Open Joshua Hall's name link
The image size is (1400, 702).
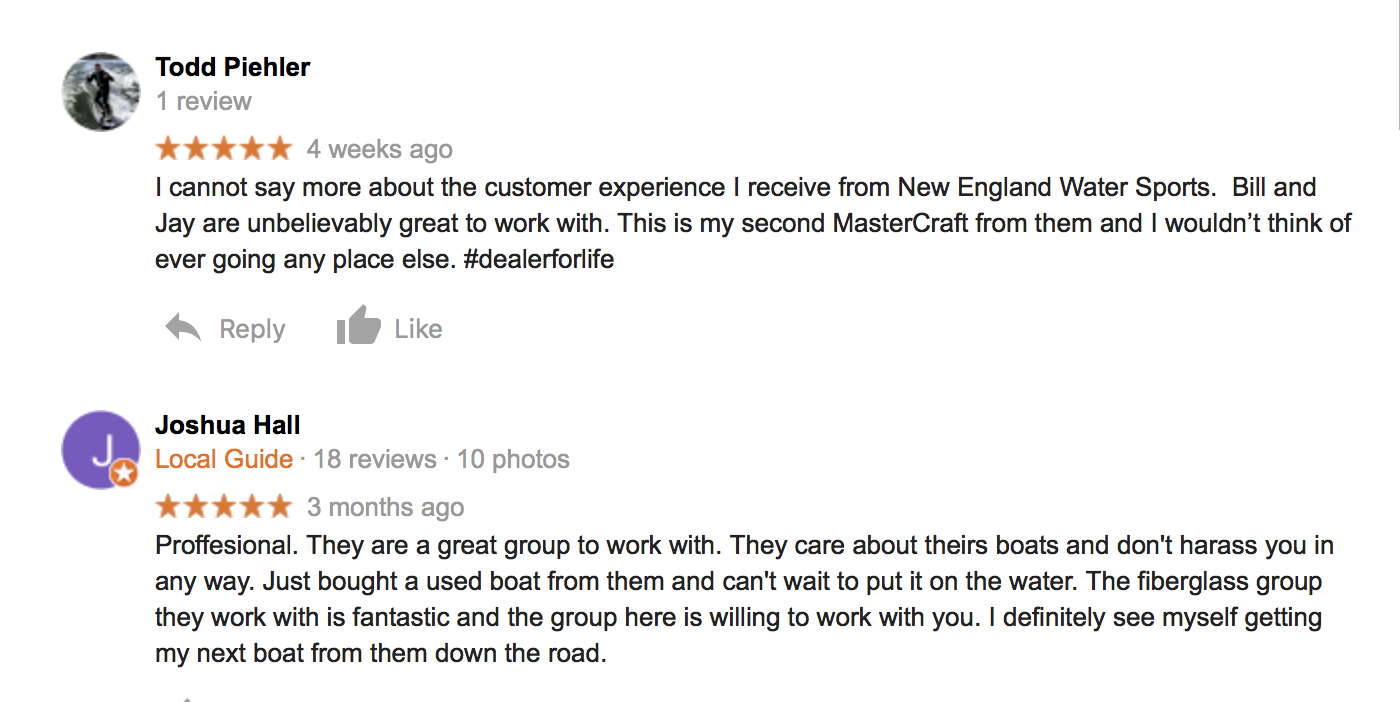[228, 425]
